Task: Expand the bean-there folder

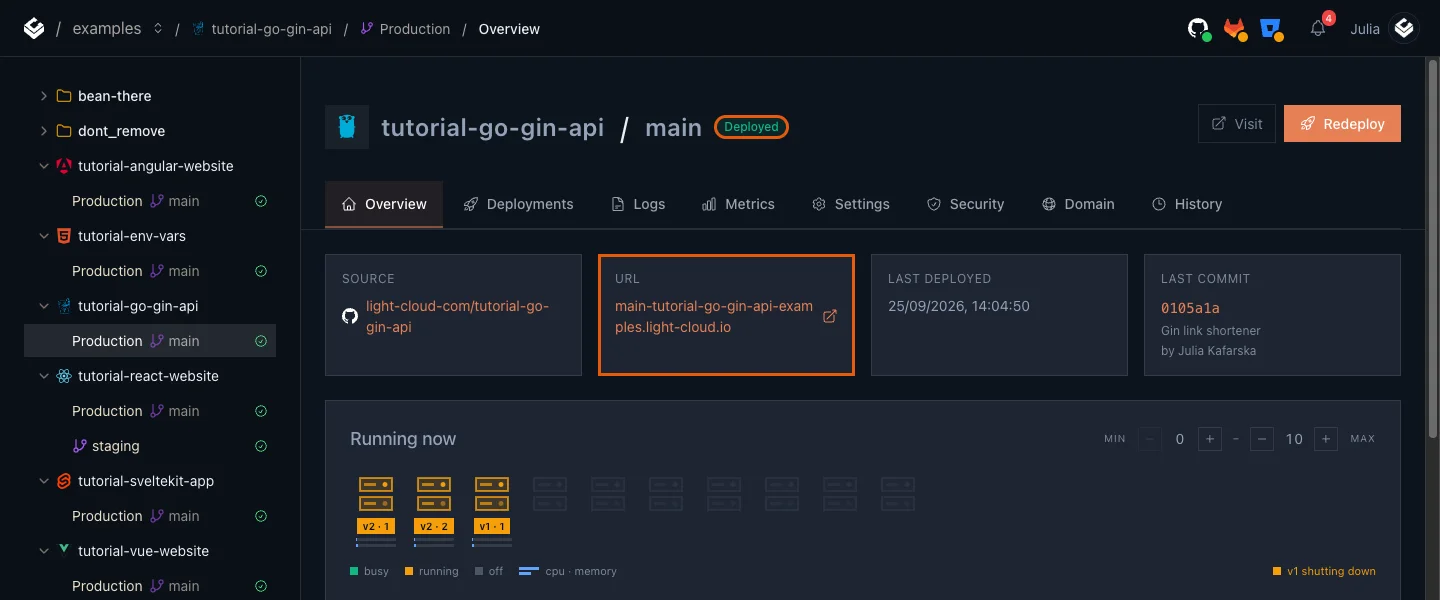Action: (43, 96)
